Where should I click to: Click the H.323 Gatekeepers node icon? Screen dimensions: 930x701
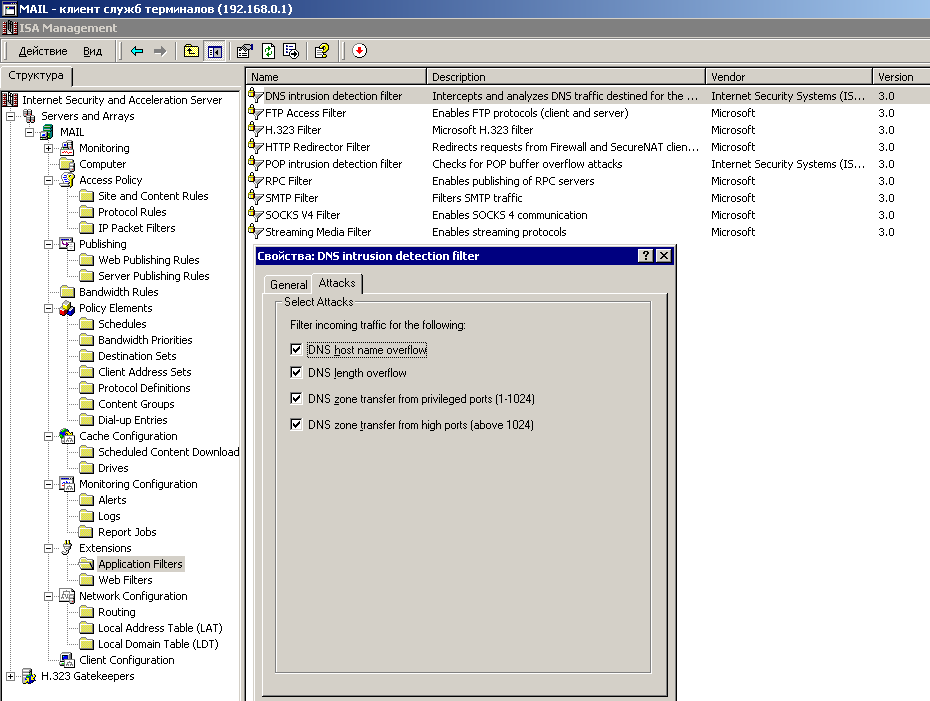tap(29, 676)
